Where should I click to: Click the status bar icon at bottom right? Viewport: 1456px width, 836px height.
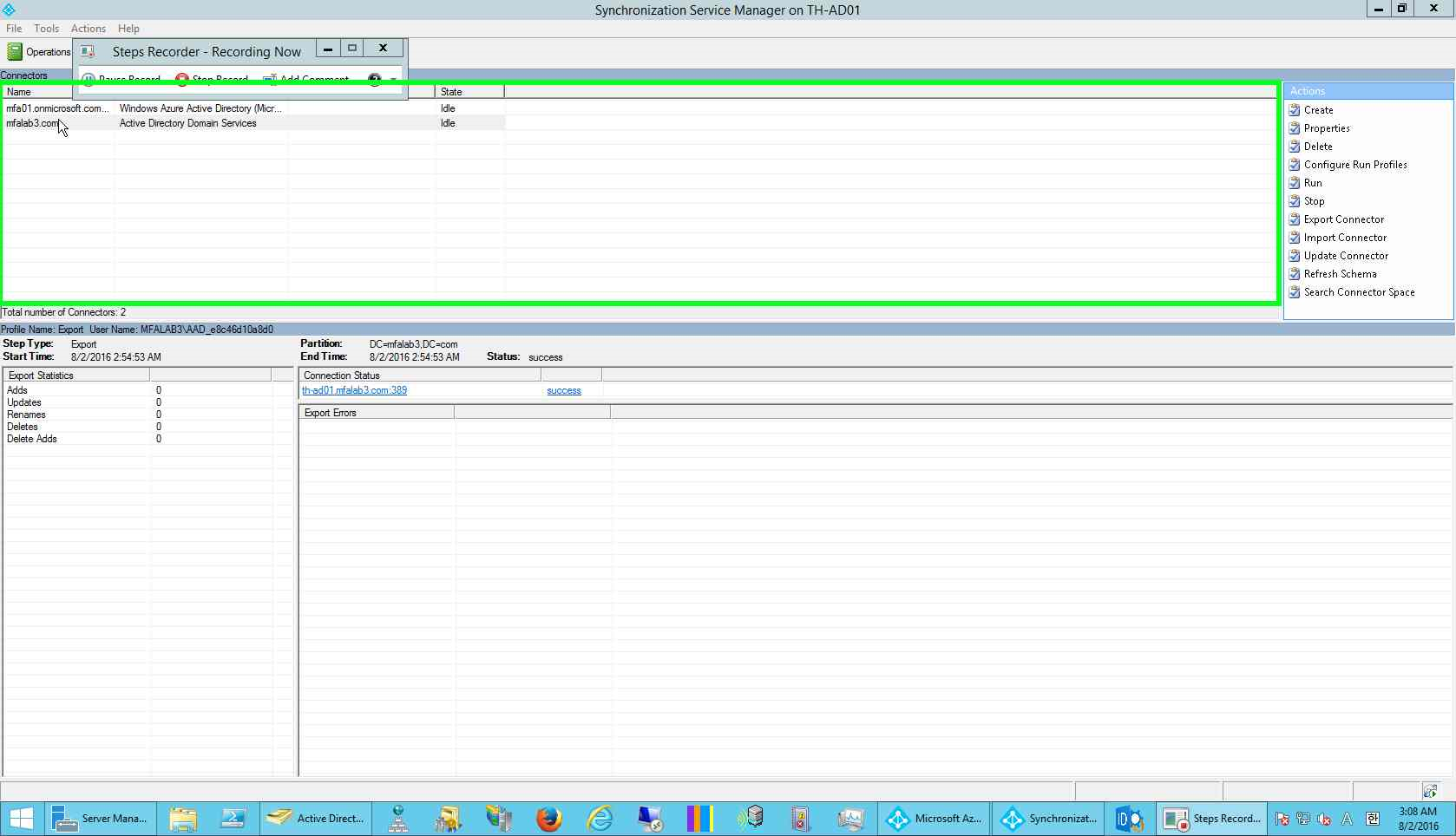pyautogui.click(x=1430, y=791)
